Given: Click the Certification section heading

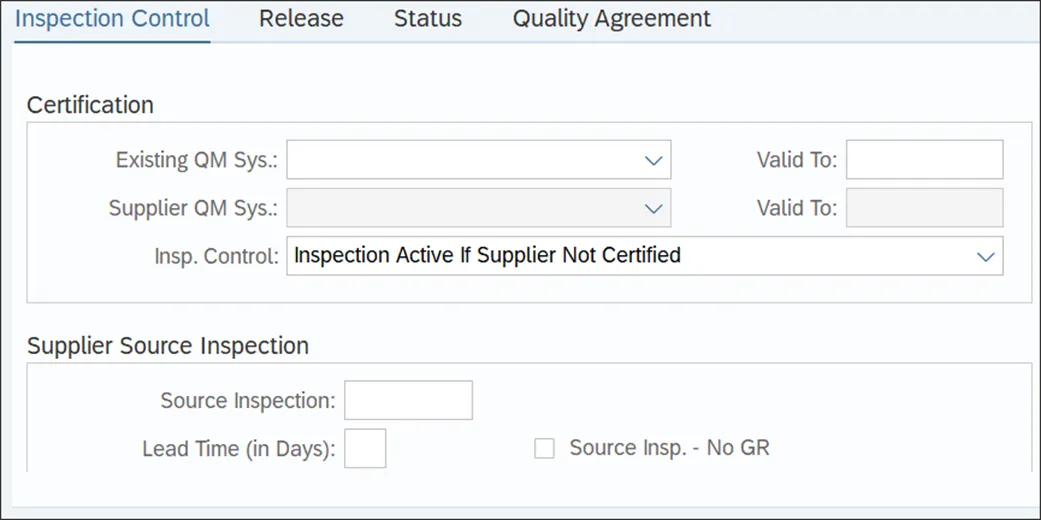Looking at the screenshot, I should pyautogui.click(x=90, y=105).
